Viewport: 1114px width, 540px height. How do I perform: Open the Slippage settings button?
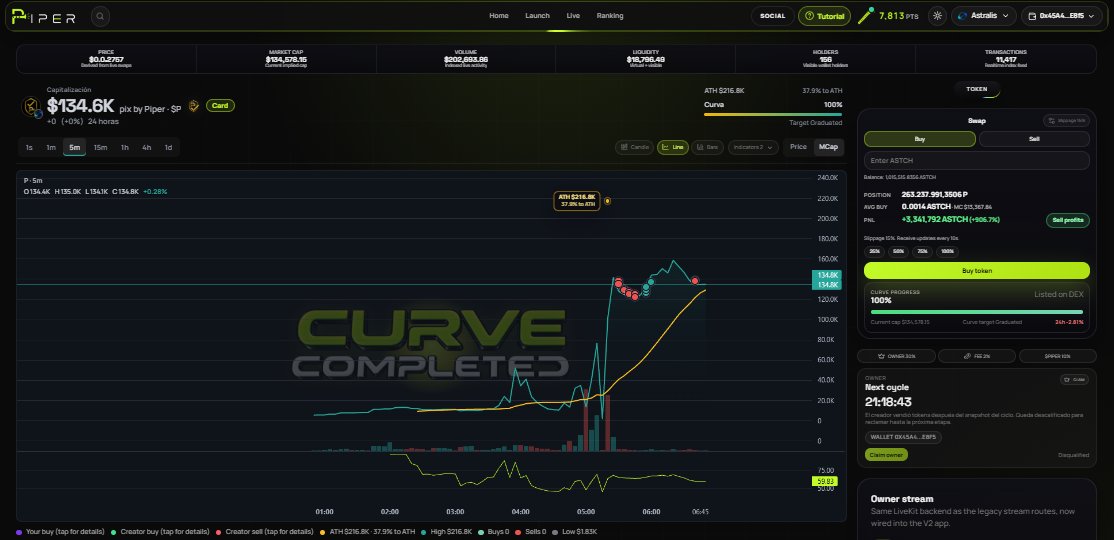pyautogui.click(x=1066, y=121)
